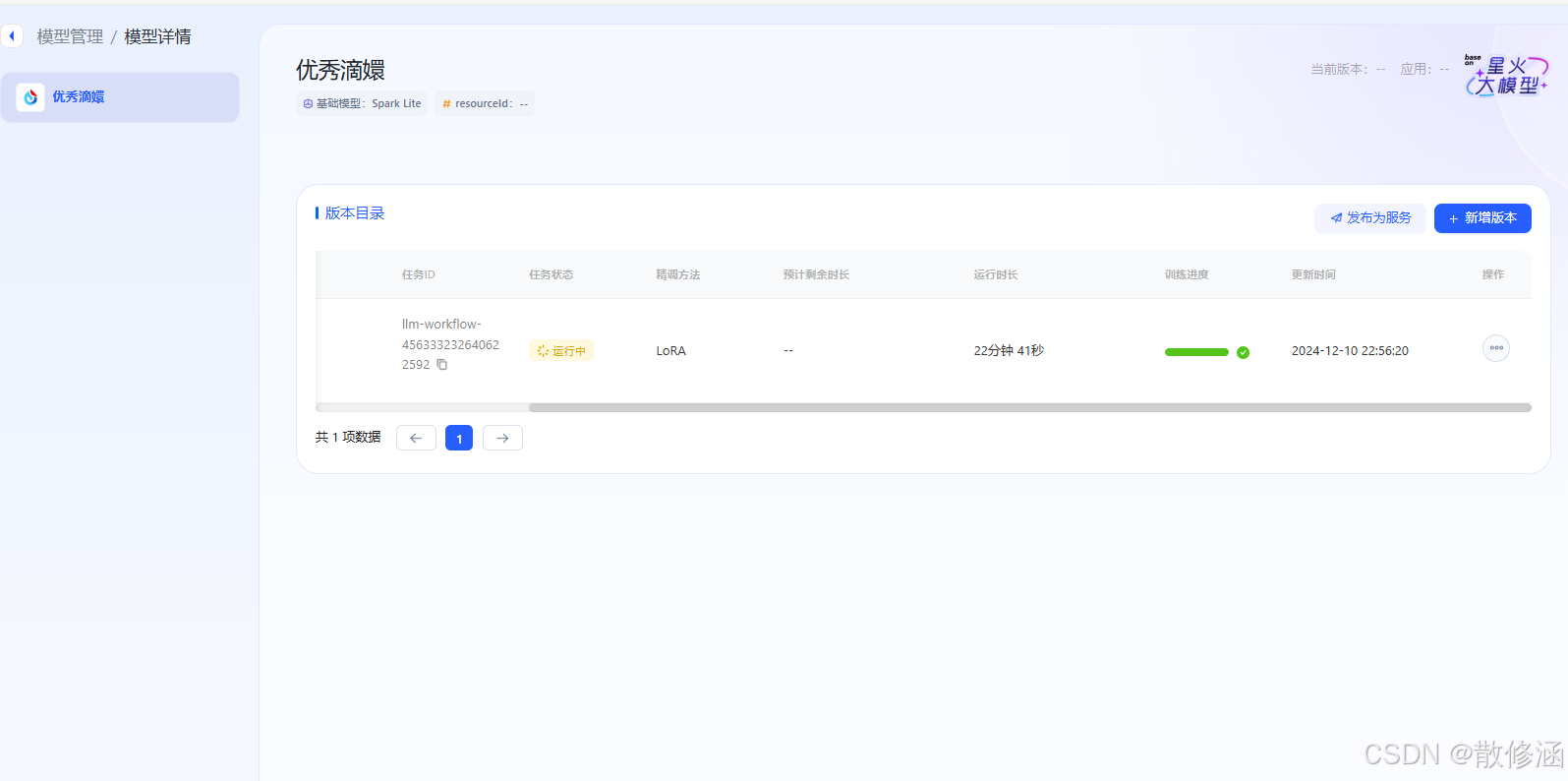
Task: Click the 22分钟 41秒 runtime cell
Action: point(1009,351)
